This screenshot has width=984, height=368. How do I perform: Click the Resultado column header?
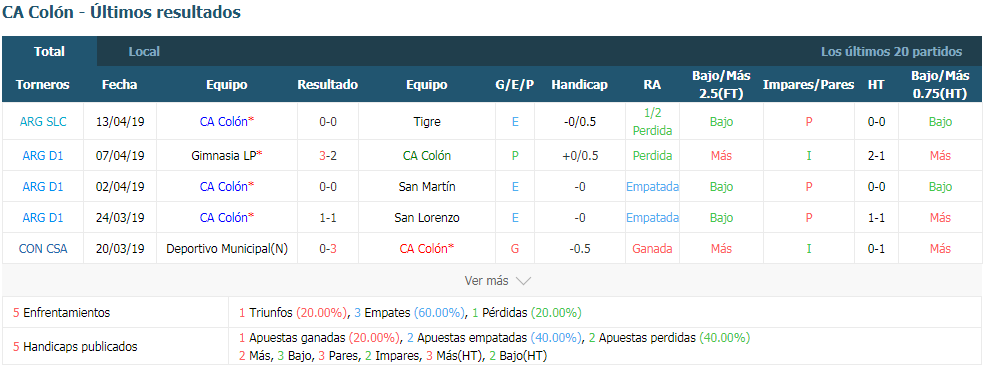(328, 85)
